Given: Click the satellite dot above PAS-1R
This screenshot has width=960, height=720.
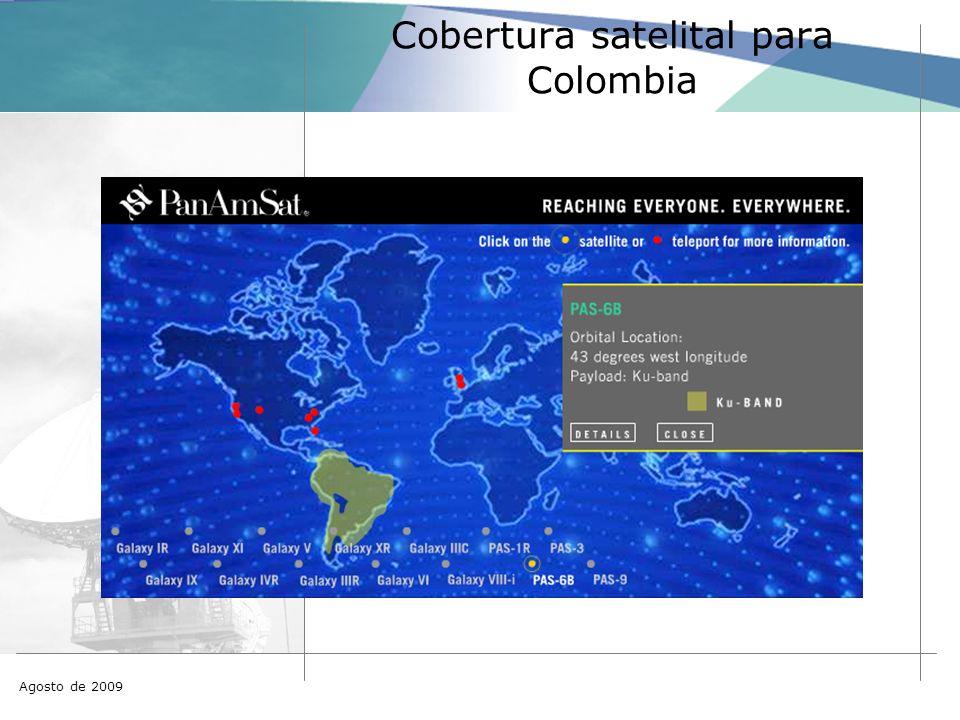Looking at the screenshot, I should tap(486, 531).
